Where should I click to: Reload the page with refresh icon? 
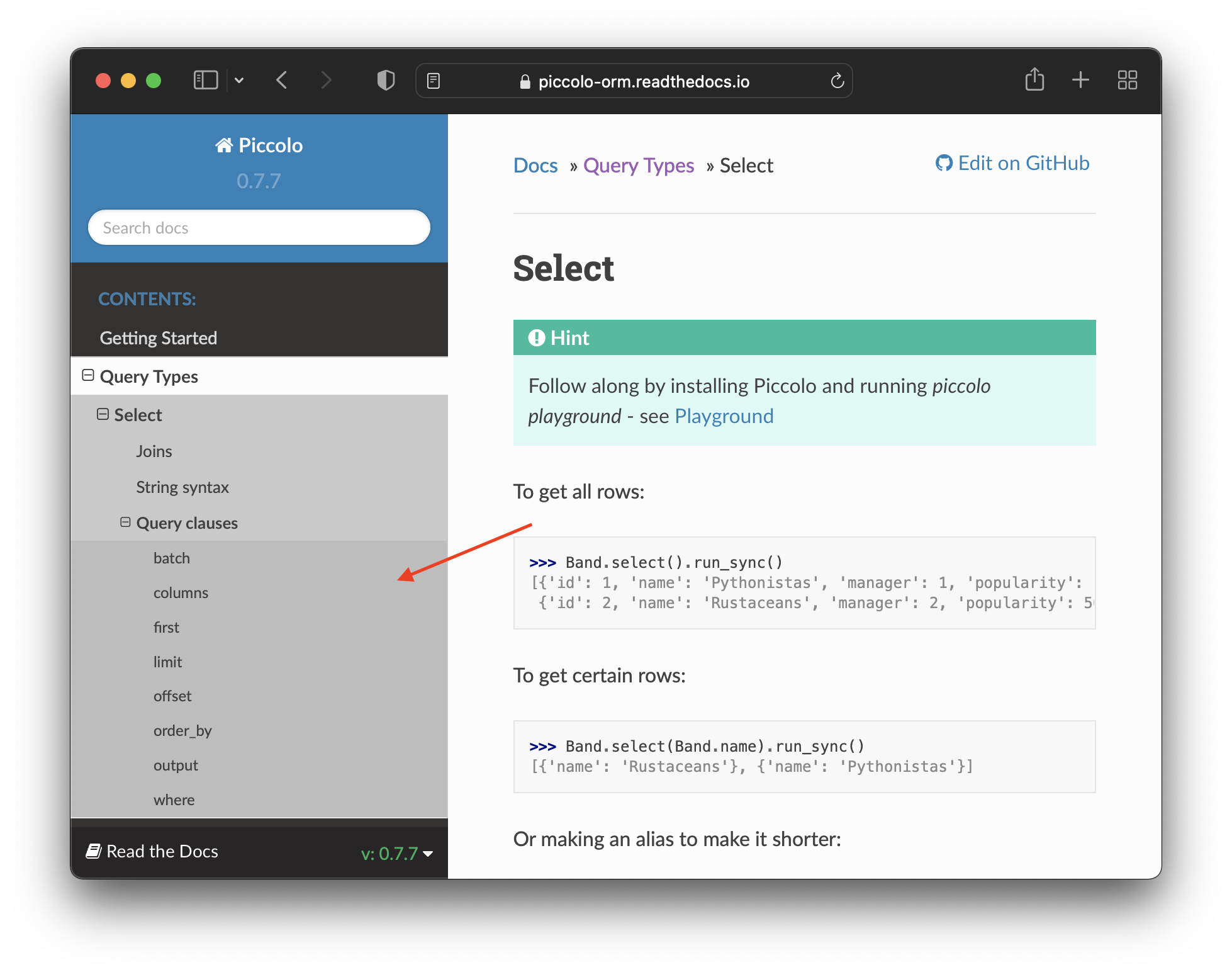(837, 81)
